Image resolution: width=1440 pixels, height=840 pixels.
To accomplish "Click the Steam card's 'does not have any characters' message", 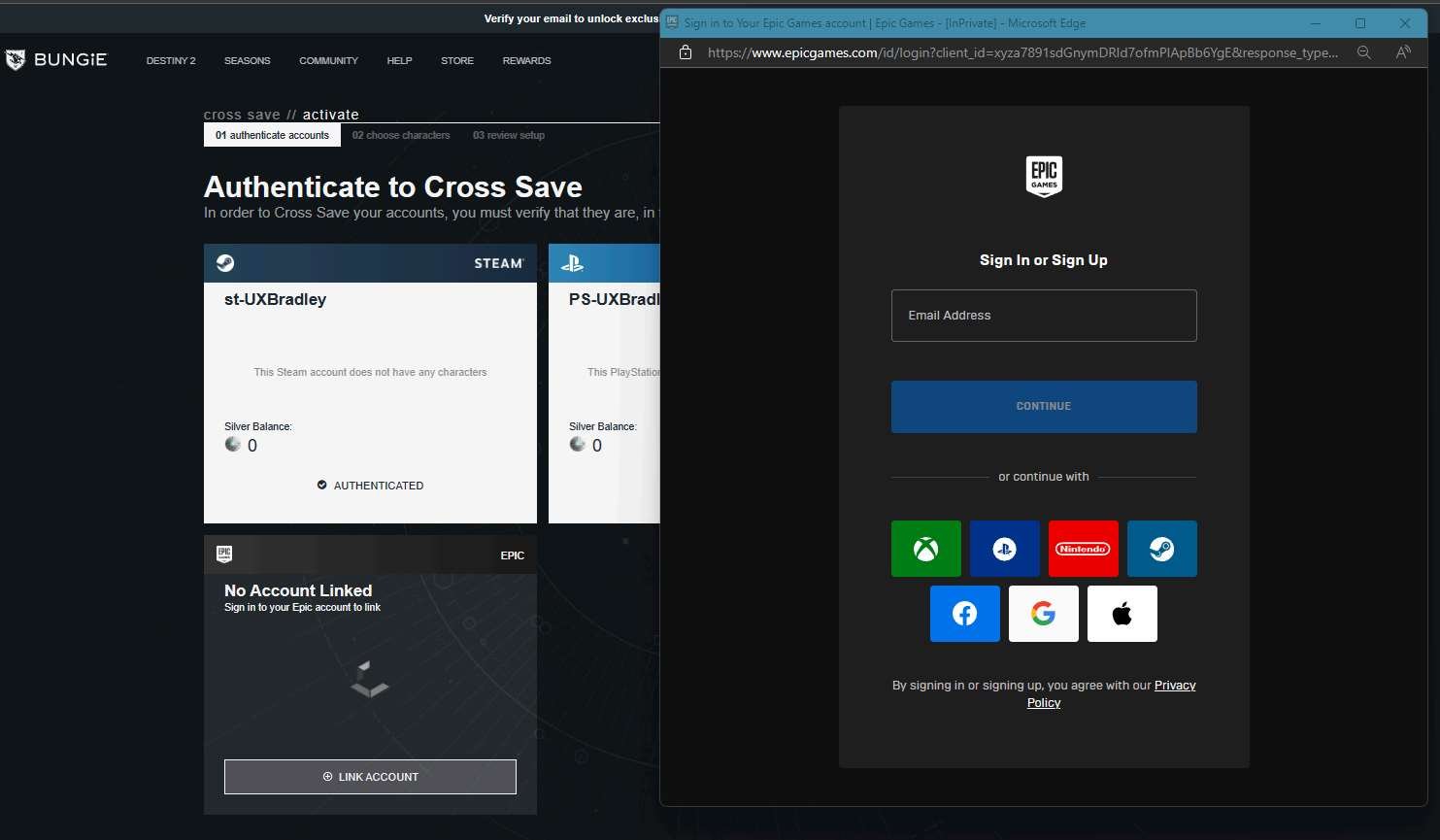I will tap(370, 372).
